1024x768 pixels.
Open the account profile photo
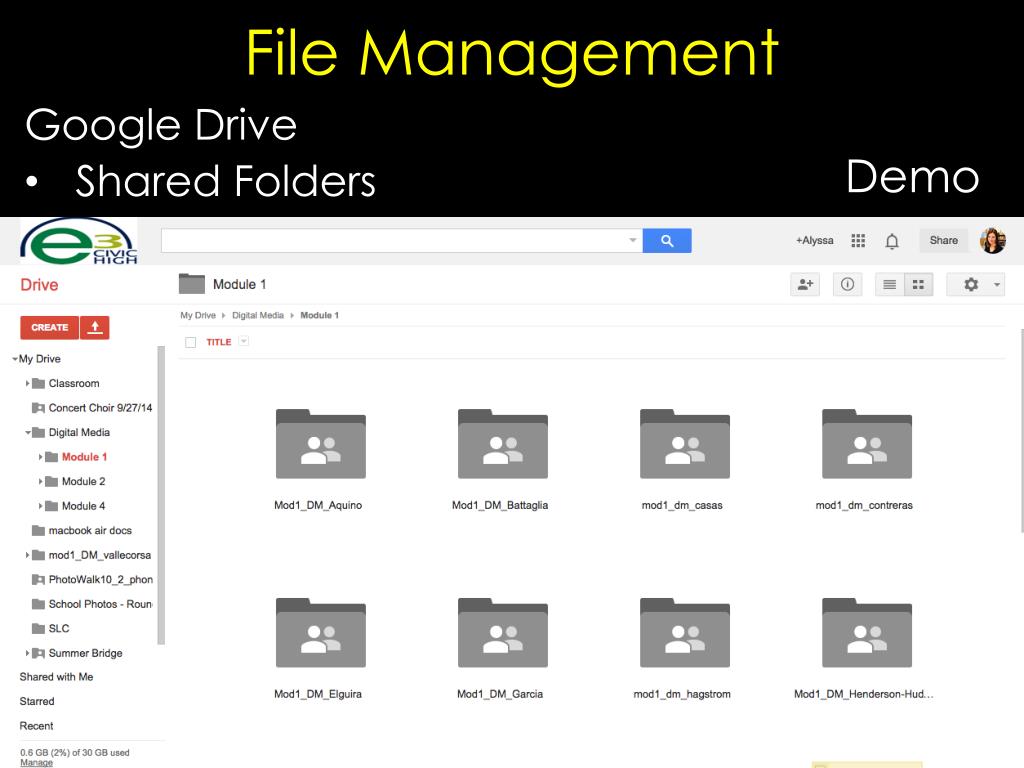tap(992, 240)
